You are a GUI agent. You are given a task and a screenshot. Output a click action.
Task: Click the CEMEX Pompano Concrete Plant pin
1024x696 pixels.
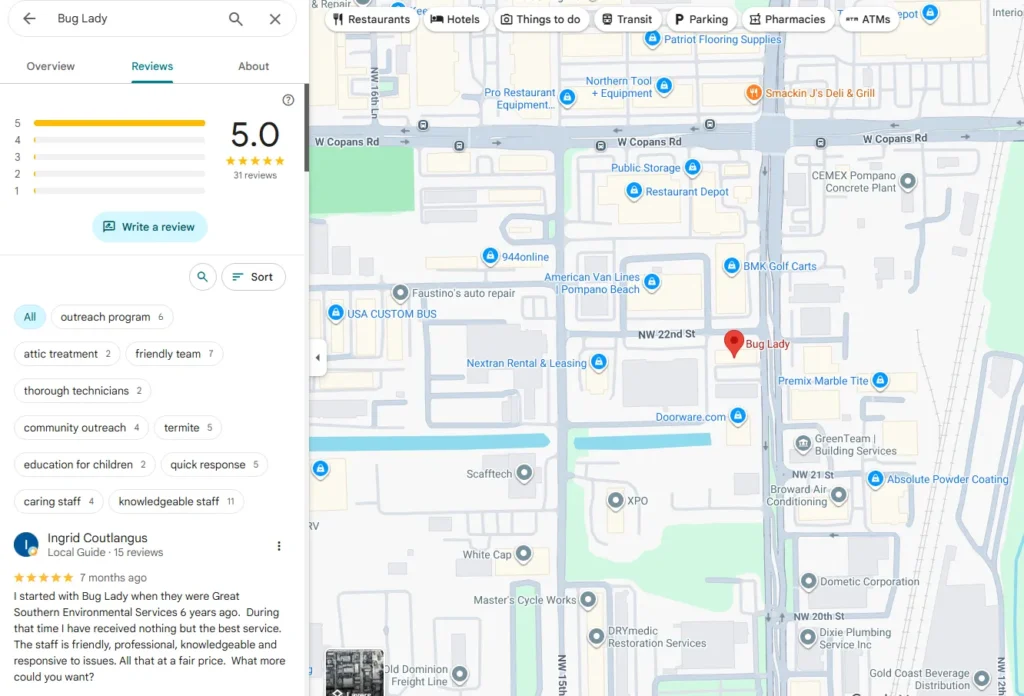pos(908,181)
